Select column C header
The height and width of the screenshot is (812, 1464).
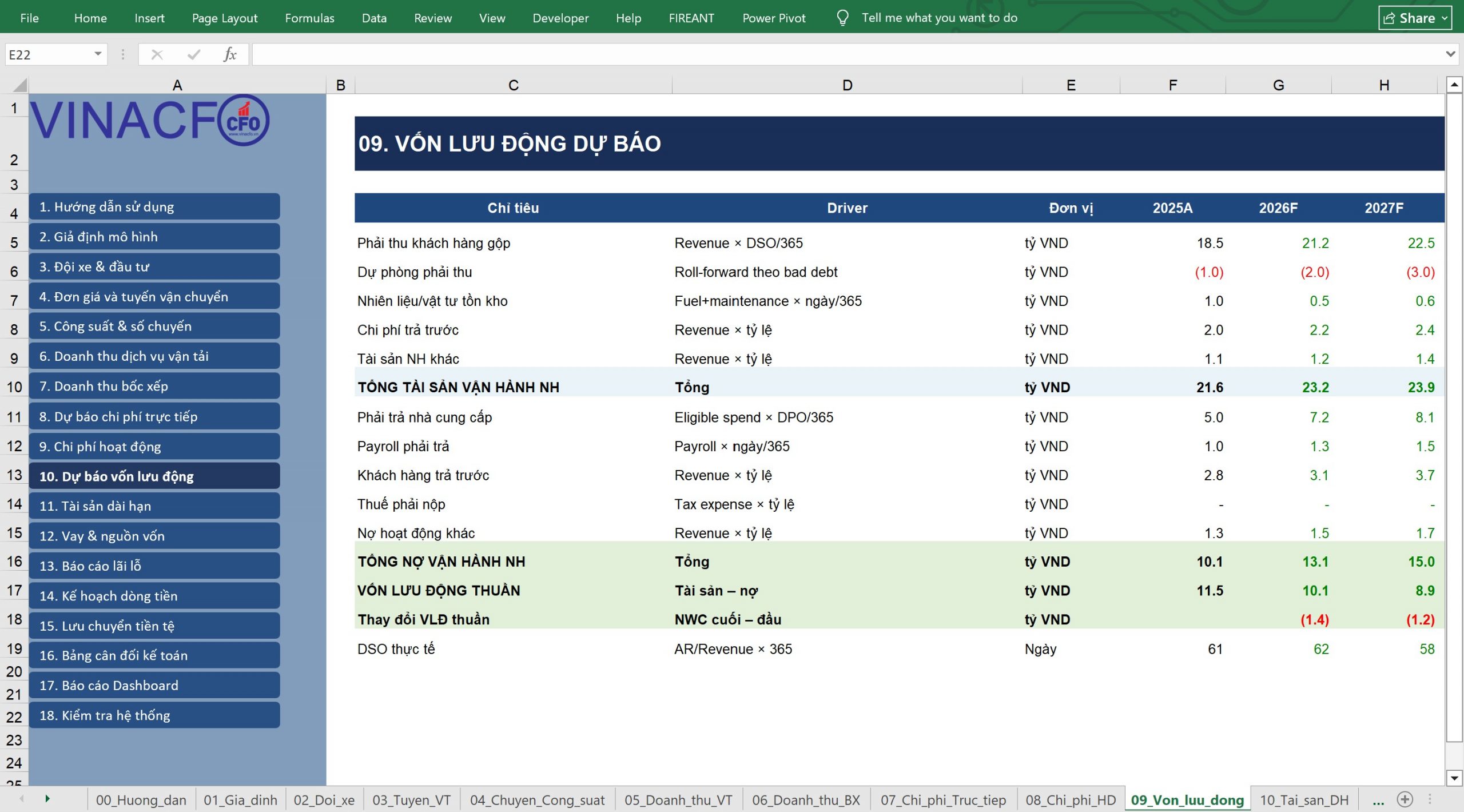pyautogui.click(x=514, y=85)
